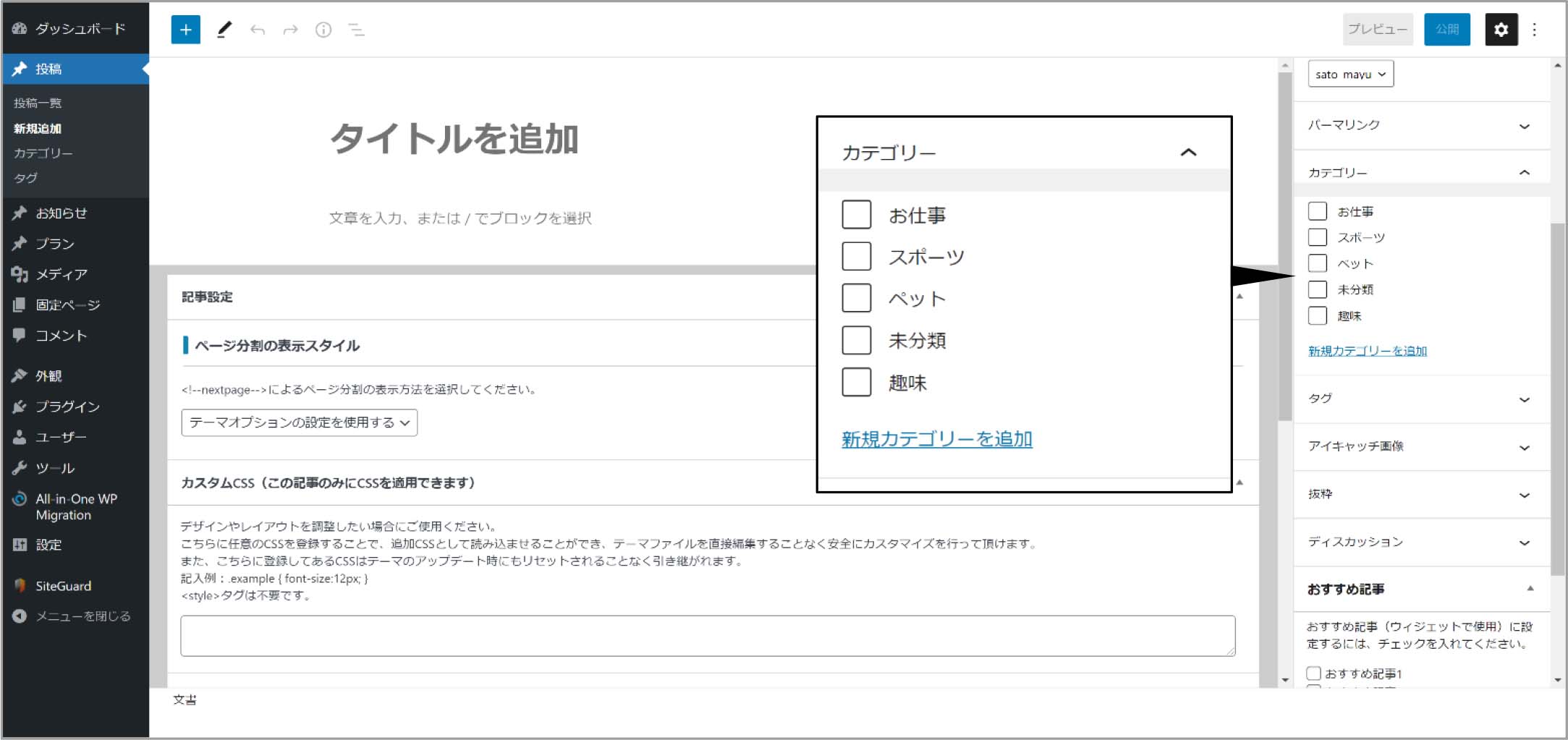Check the ペット category in right sidebar
Viewport: 1568px width, 740px height.
[1317, 263]
